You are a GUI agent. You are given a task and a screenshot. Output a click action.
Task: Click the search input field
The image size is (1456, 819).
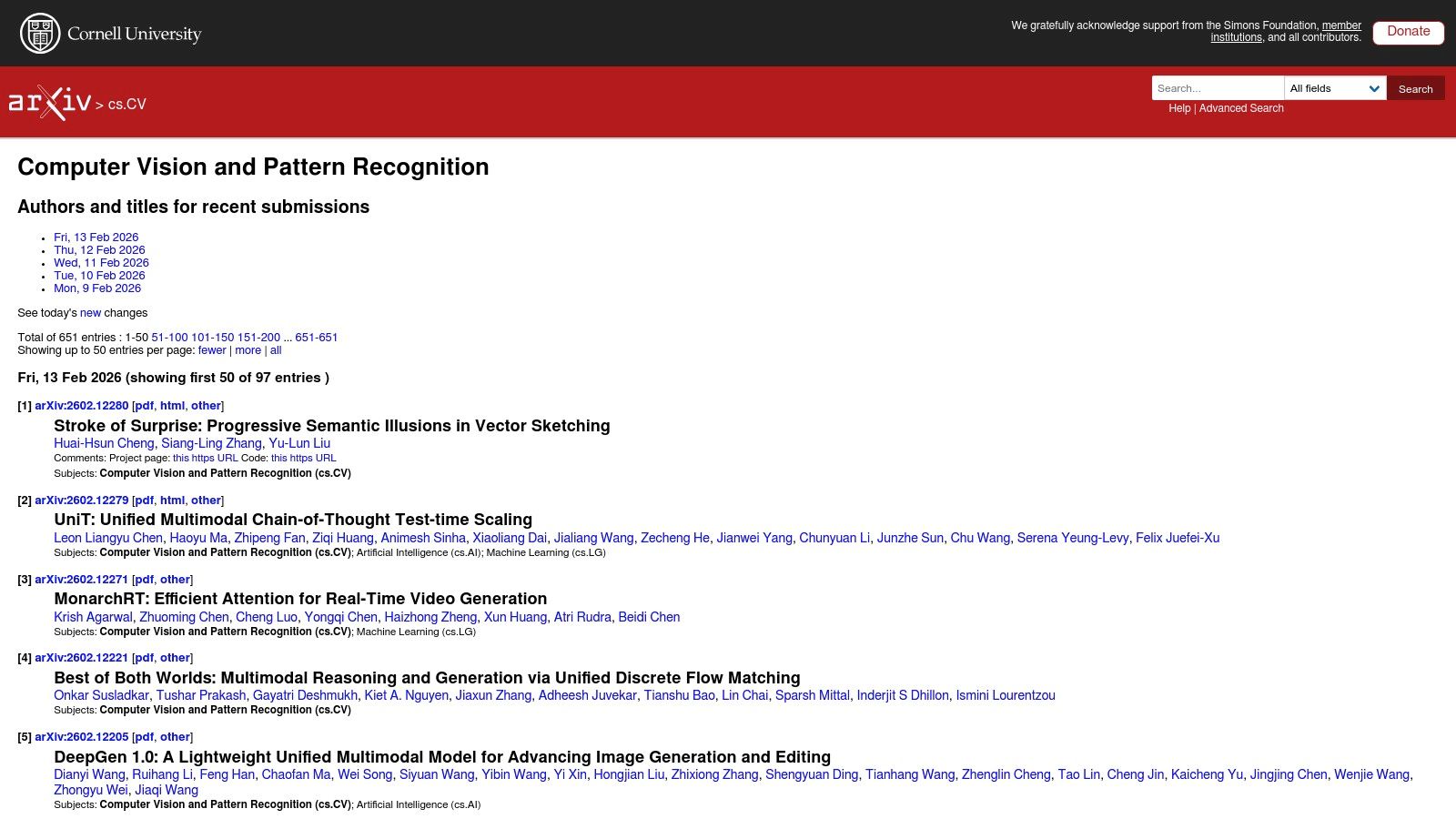click(1218, 87)
